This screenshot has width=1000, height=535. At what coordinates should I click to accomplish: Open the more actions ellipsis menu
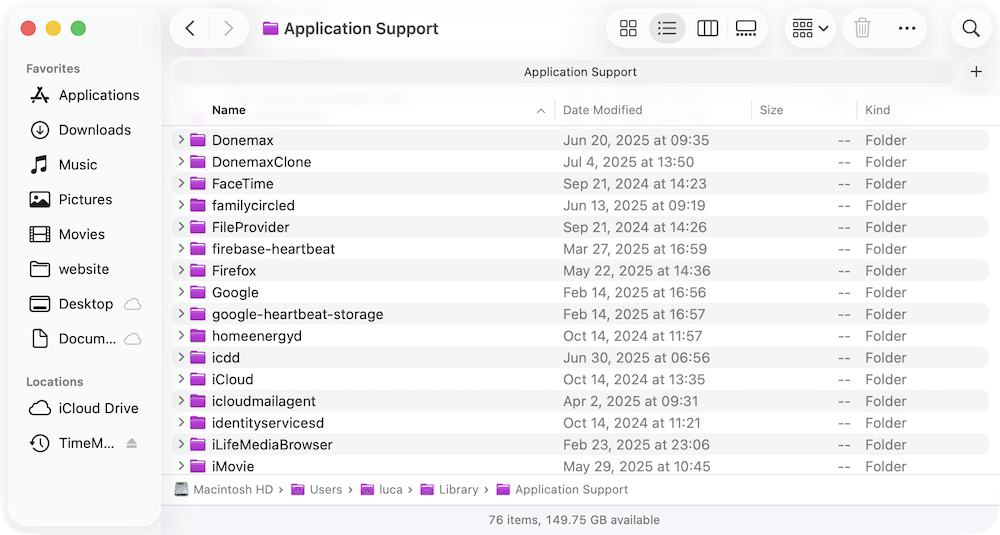click(x=907, y=28)
